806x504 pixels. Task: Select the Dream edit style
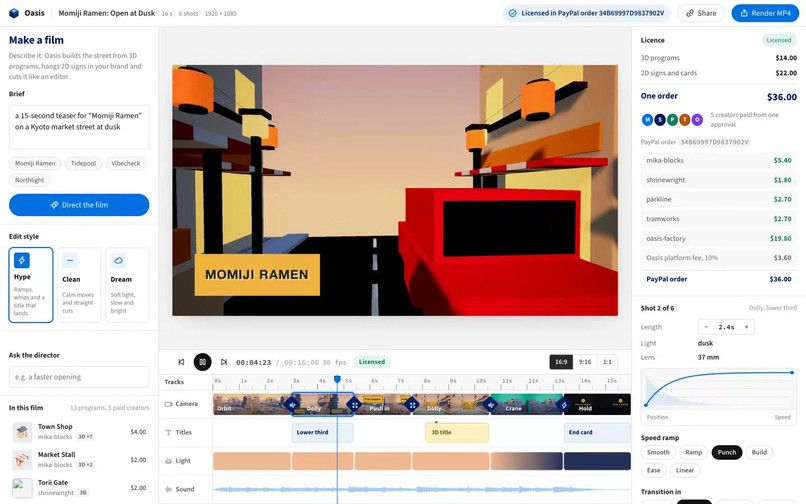point(127,285)
